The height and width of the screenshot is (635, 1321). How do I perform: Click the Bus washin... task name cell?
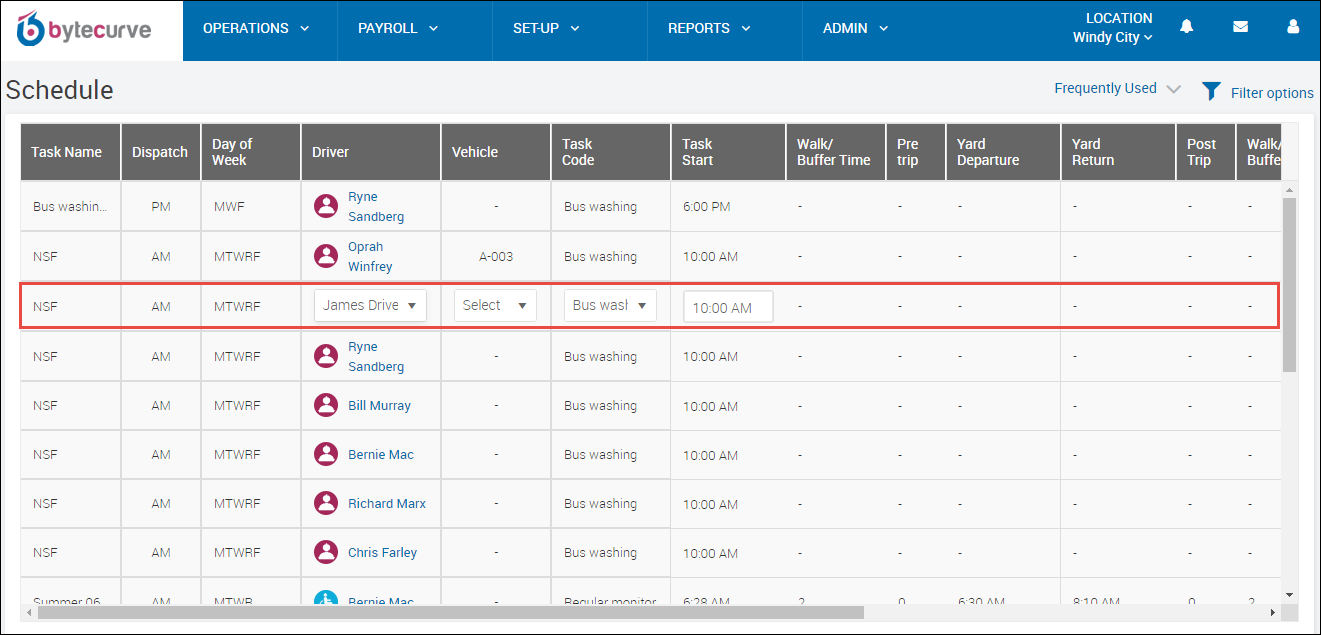click(71, 207)
